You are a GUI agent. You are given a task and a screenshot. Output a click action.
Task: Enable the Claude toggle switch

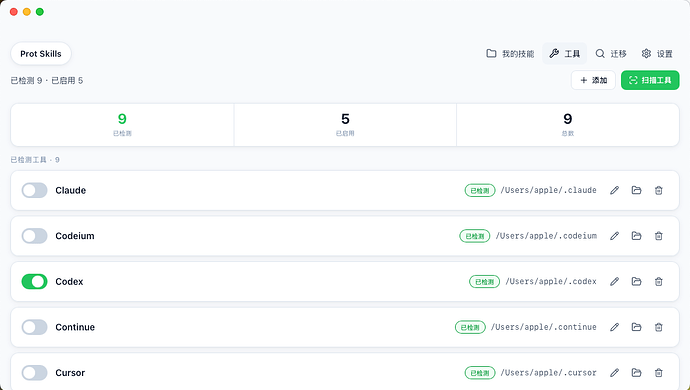point(34,190)
